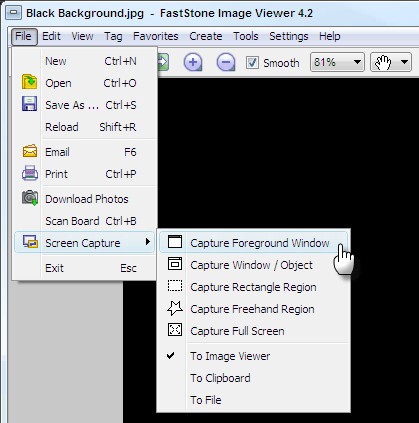Image resolution: width=419 pixels, height=423 pixels.
Task: Click the Save As floppy disk icon
Action: (29, 104)
